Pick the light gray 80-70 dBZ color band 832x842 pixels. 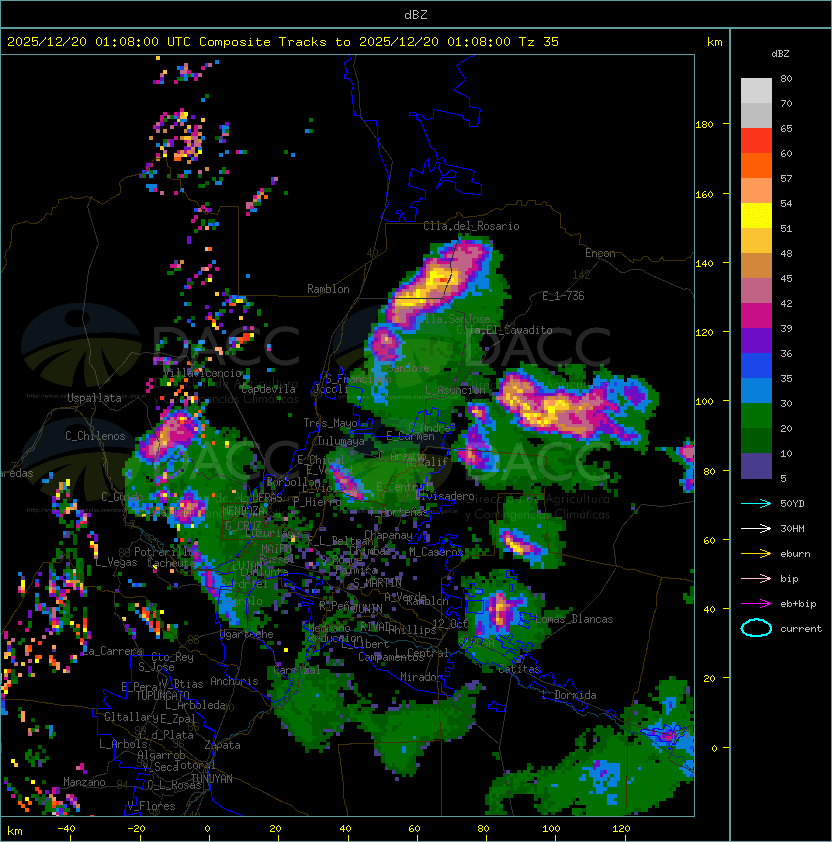(756, 91)
